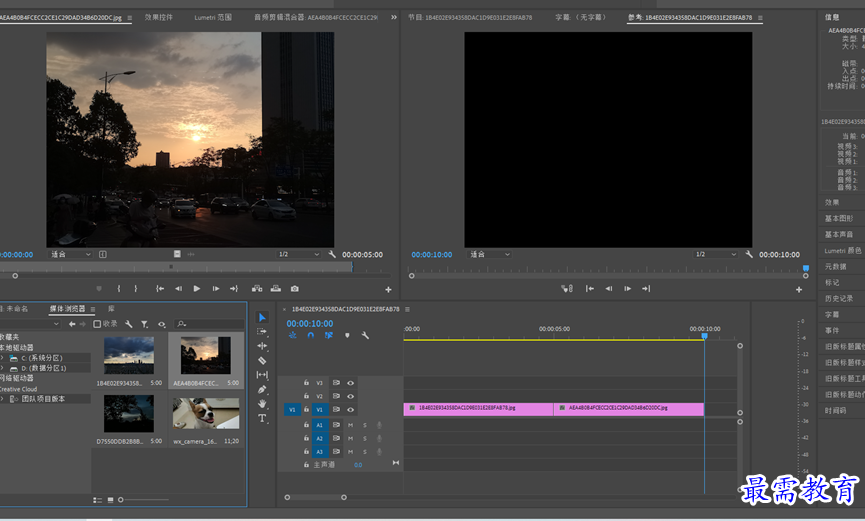The width and height of the screenshot is (865, 521).
Task: Switch to 媒体浏览器 tab
Action: pyautogui.click(x=67, y=309)
